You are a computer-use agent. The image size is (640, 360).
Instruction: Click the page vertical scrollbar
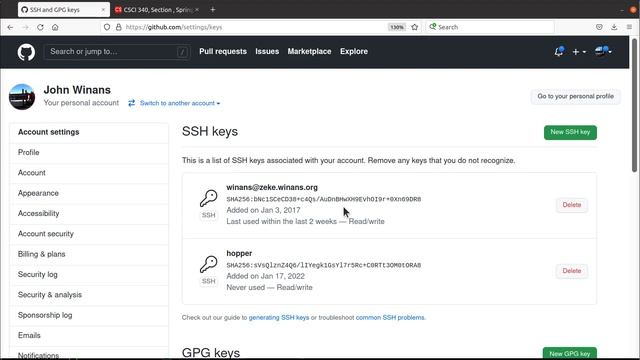[x=634, y=105]
